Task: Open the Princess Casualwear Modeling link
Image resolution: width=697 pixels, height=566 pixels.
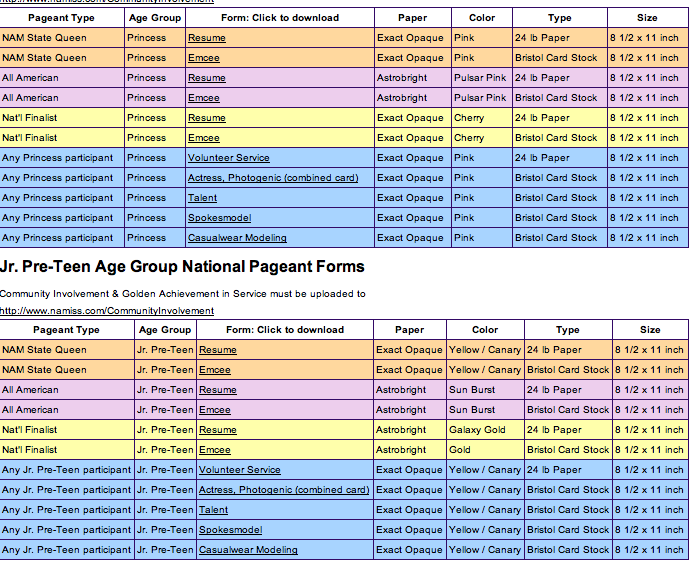Action: [x=237, y=238]
